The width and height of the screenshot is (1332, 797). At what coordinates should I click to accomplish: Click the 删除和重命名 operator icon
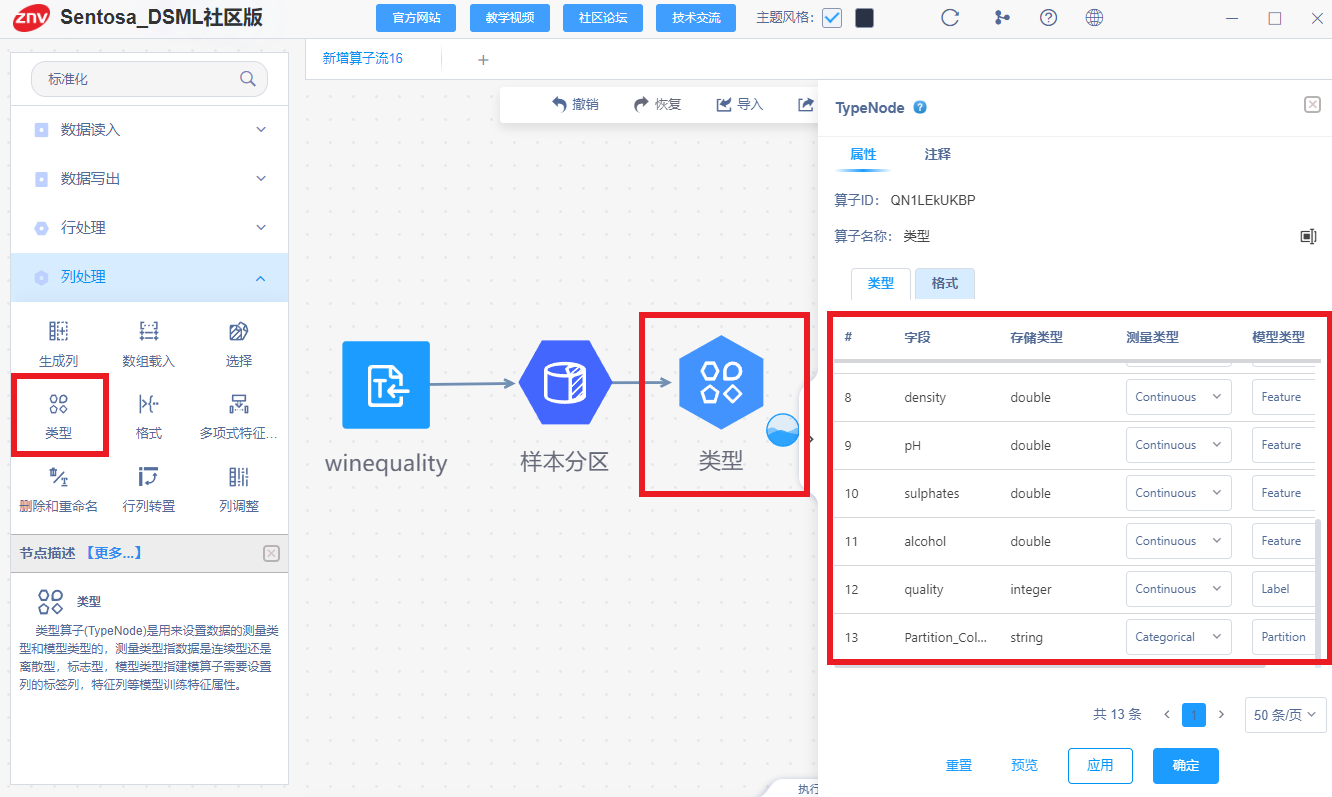click(x=59, y=477)
